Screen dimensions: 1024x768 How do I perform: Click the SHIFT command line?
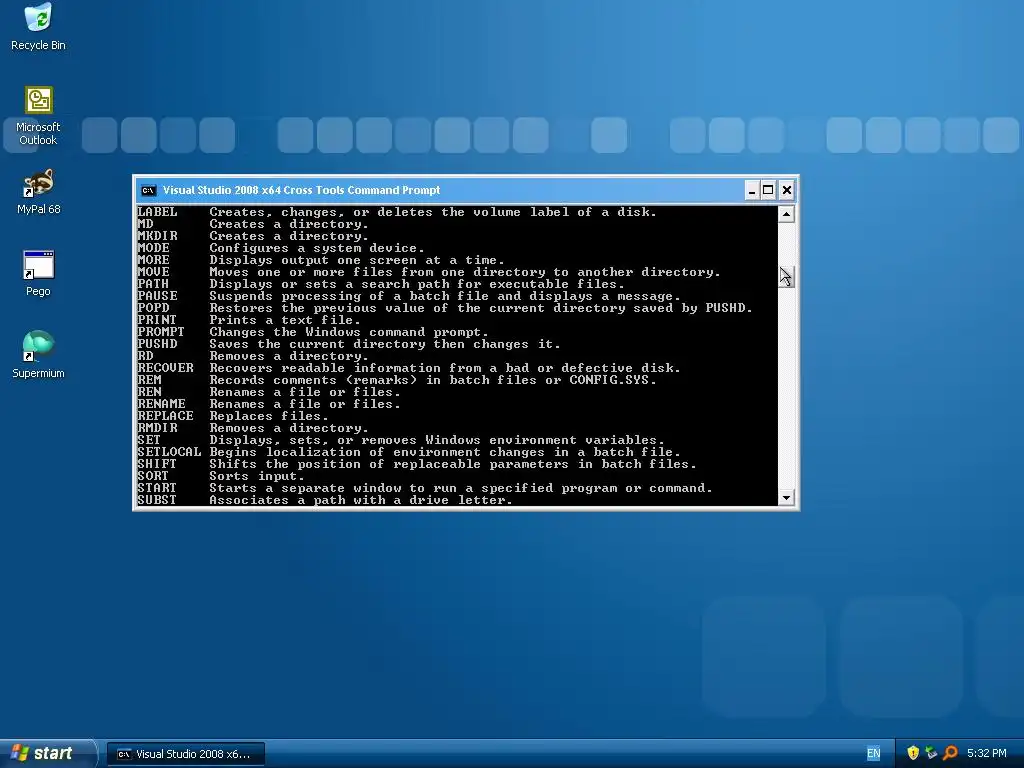(417, 464)
